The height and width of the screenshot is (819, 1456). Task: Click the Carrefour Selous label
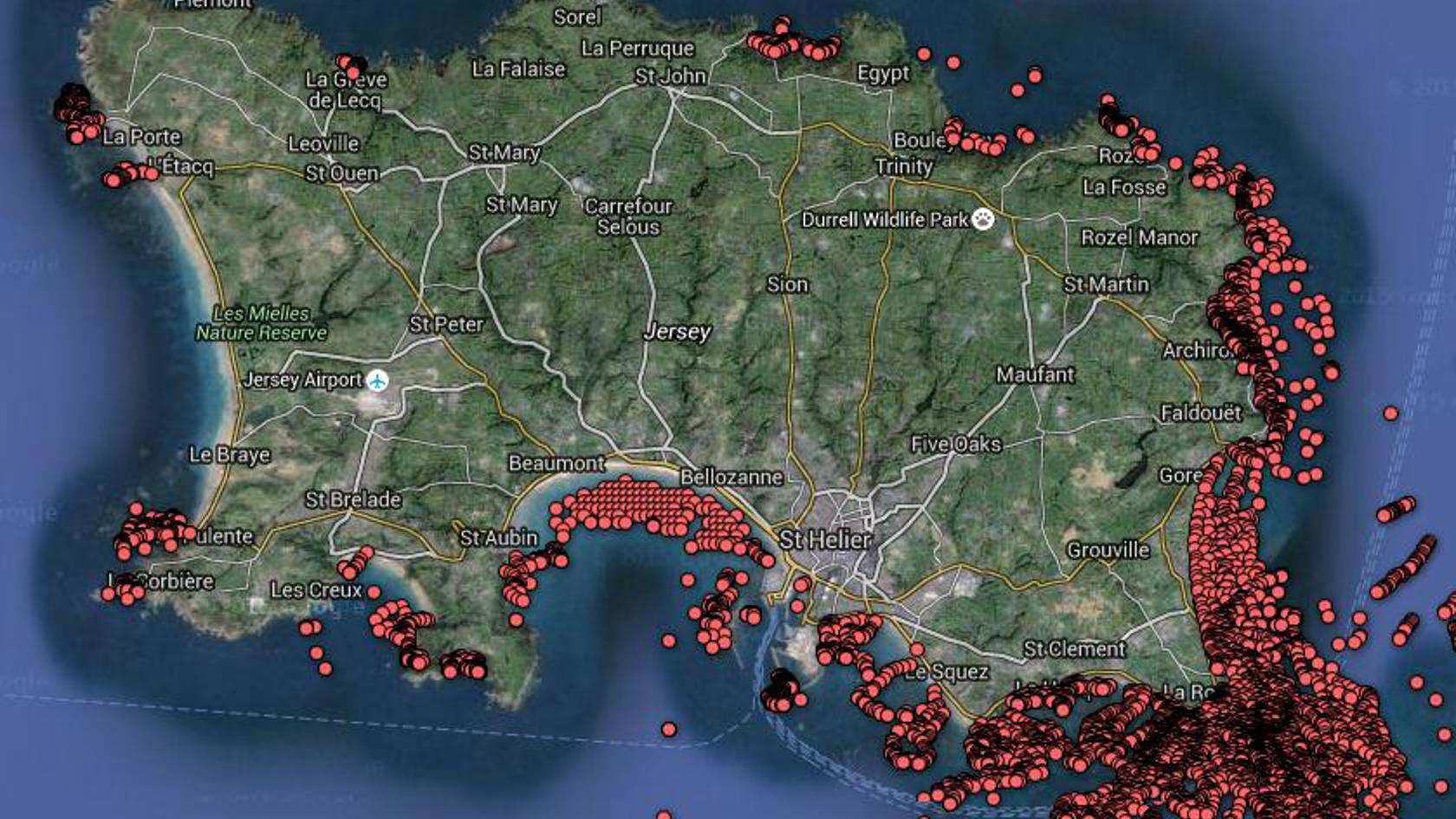click(x=628, y=217)
